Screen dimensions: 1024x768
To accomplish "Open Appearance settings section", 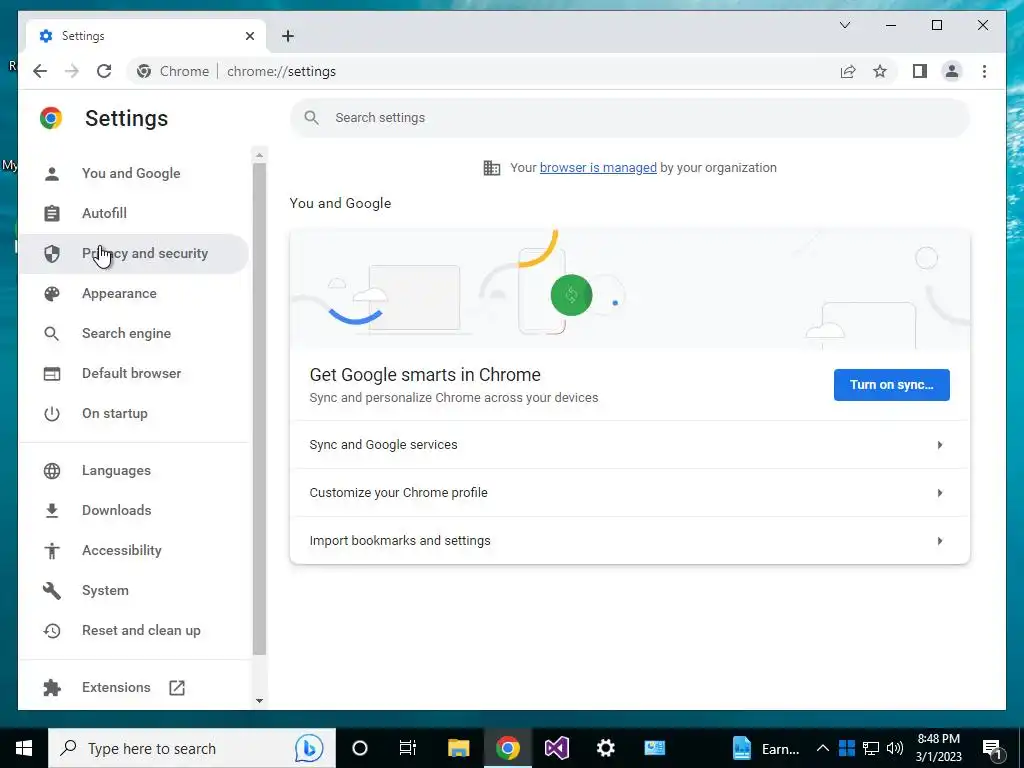I will point(134,294).
